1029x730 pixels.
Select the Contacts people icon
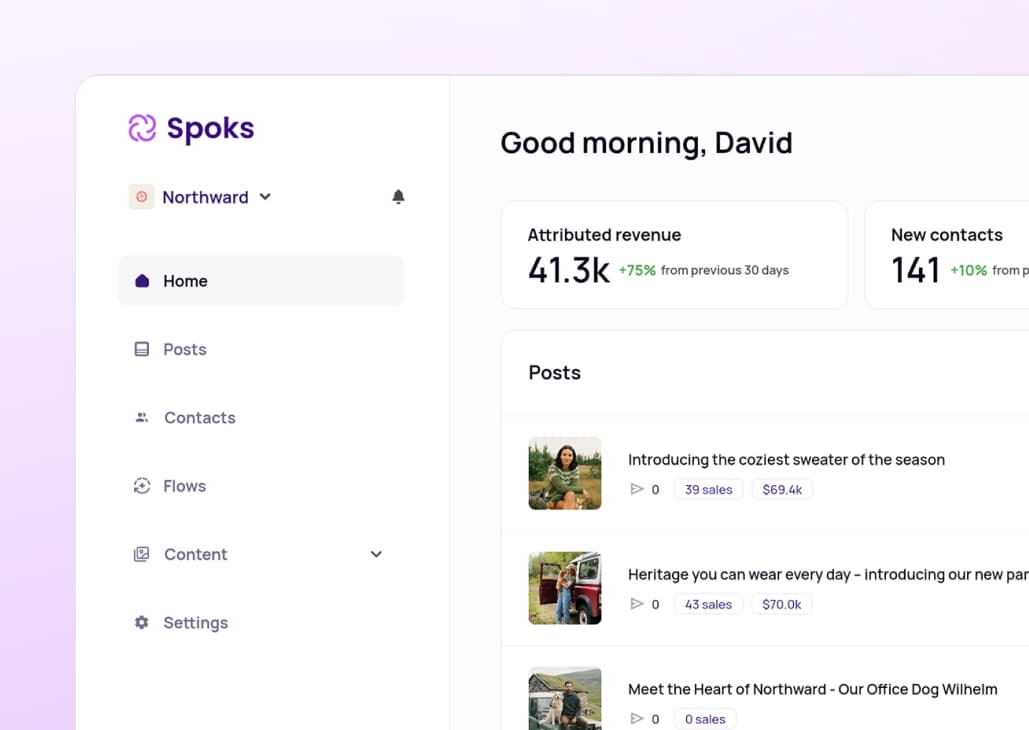click(141, 417)
